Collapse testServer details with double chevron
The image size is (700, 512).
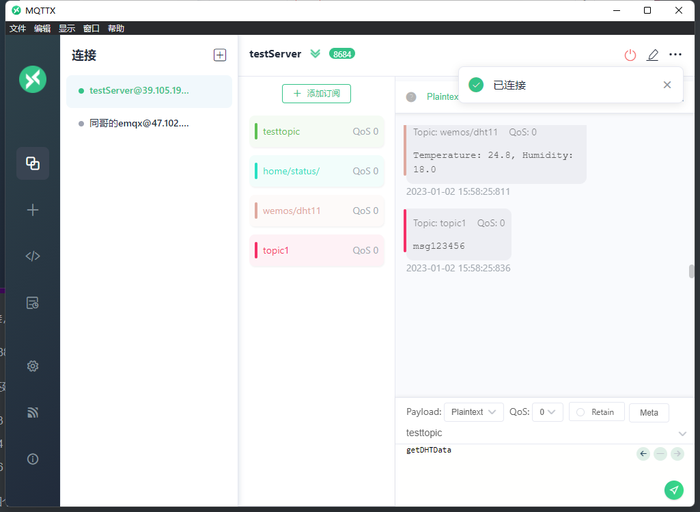click(x=315, y=54)
